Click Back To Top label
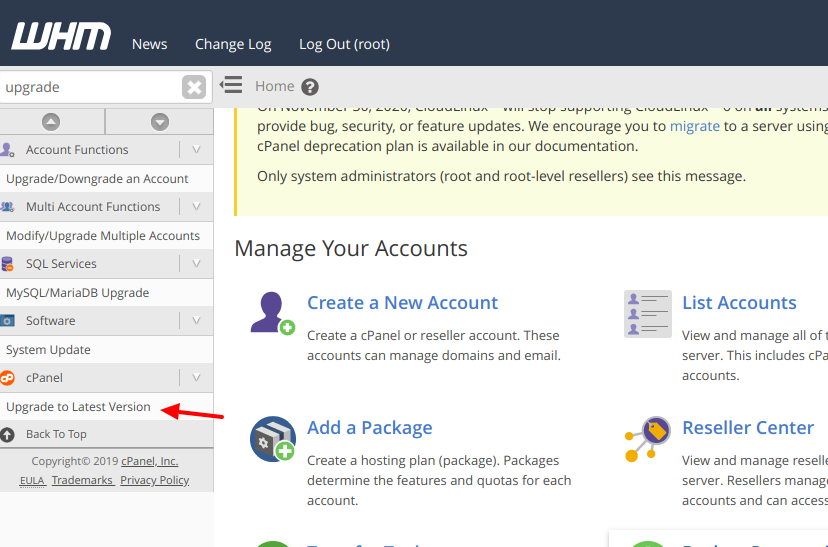Screen dimensions: 828x547 (56, 434)
